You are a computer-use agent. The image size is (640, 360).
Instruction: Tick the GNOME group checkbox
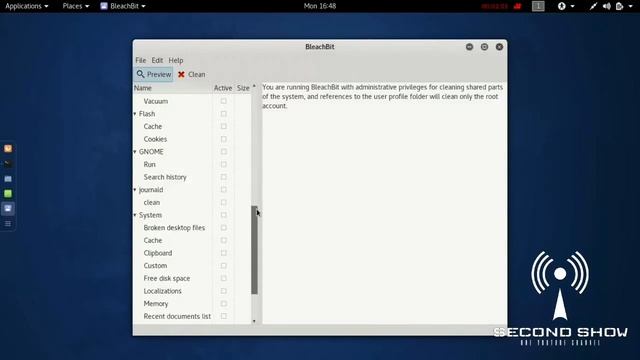224,151
